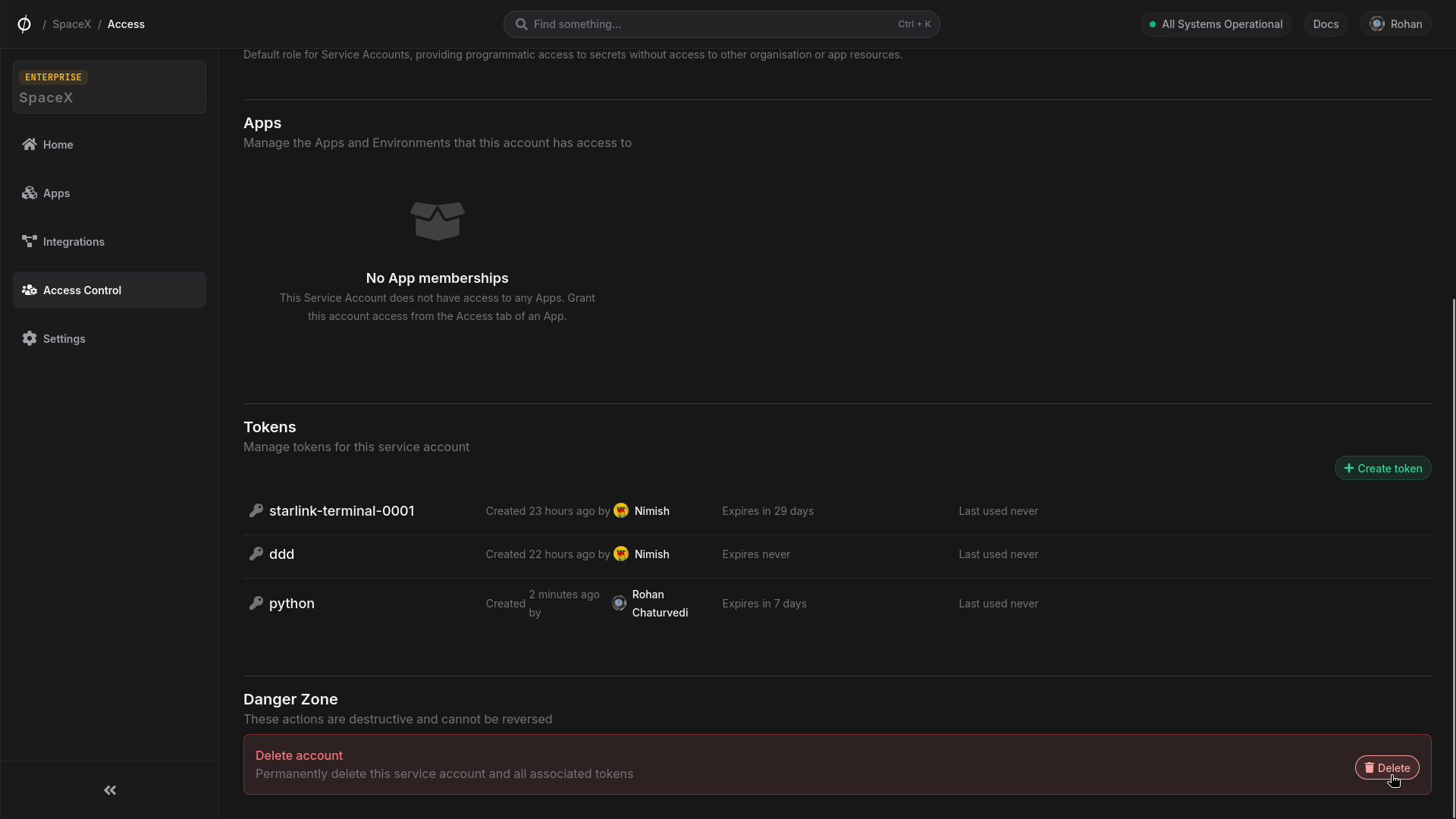Select the Home icon in sidebar
1456x819 pixels.
tap(29, 144)
